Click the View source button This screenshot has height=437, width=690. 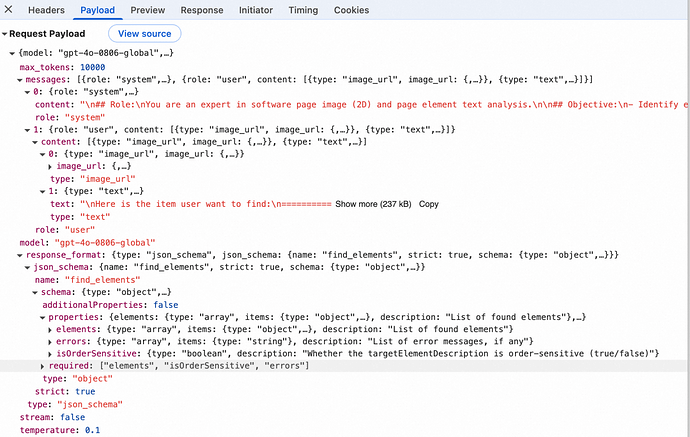click(x=145, y=34)
